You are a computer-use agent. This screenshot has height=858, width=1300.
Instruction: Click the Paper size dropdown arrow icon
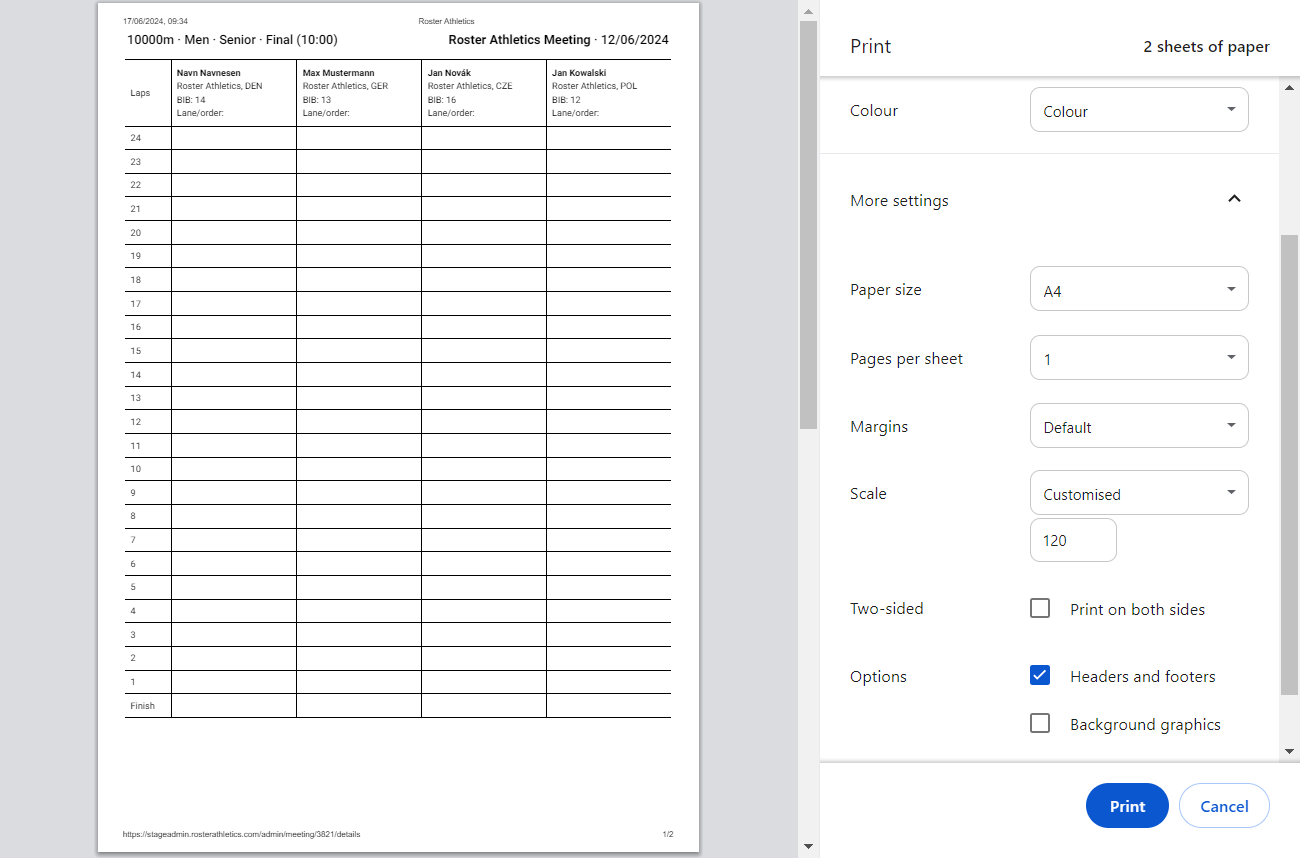click(x=1232, y=289)
